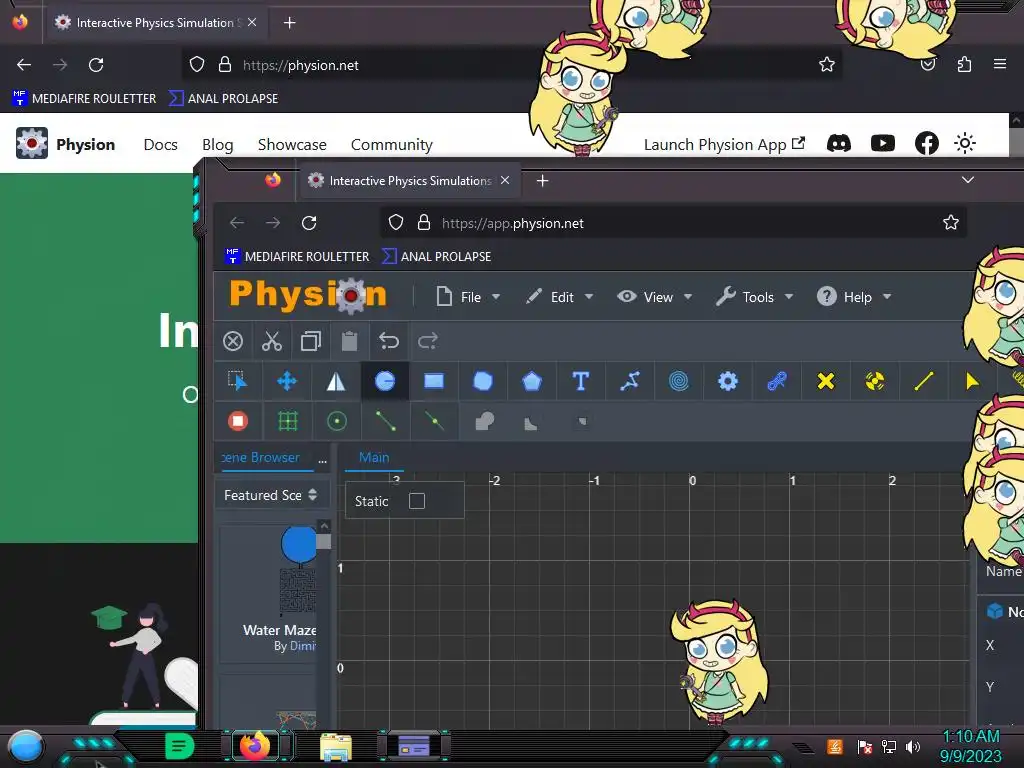The height and width of the screenshot is (768, 1024).
Task: Toggle the website light/dark theme sun icon
Action: [965, 143]
